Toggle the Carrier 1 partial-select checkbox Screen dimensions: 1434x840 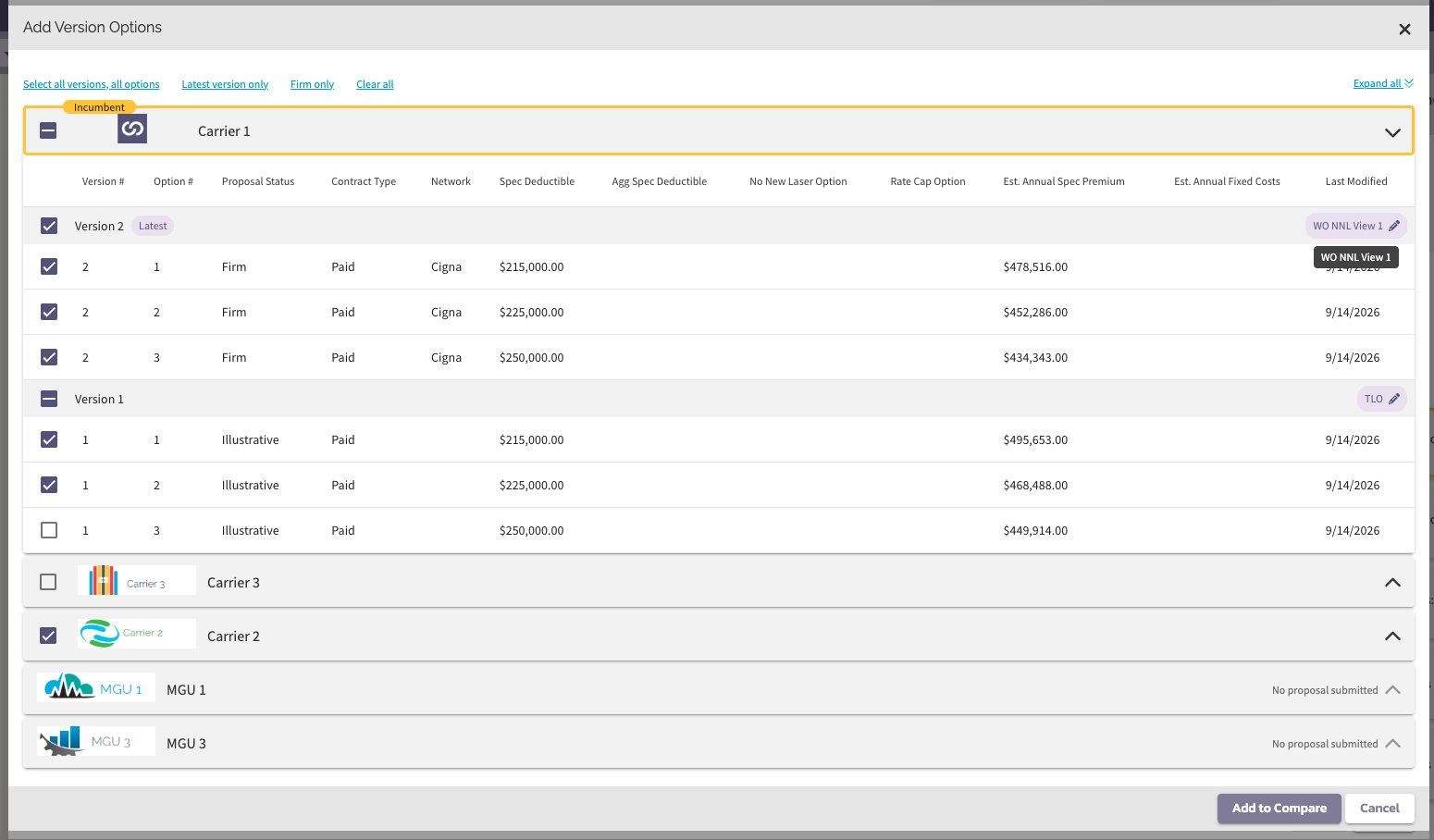[x=48, y=130]
